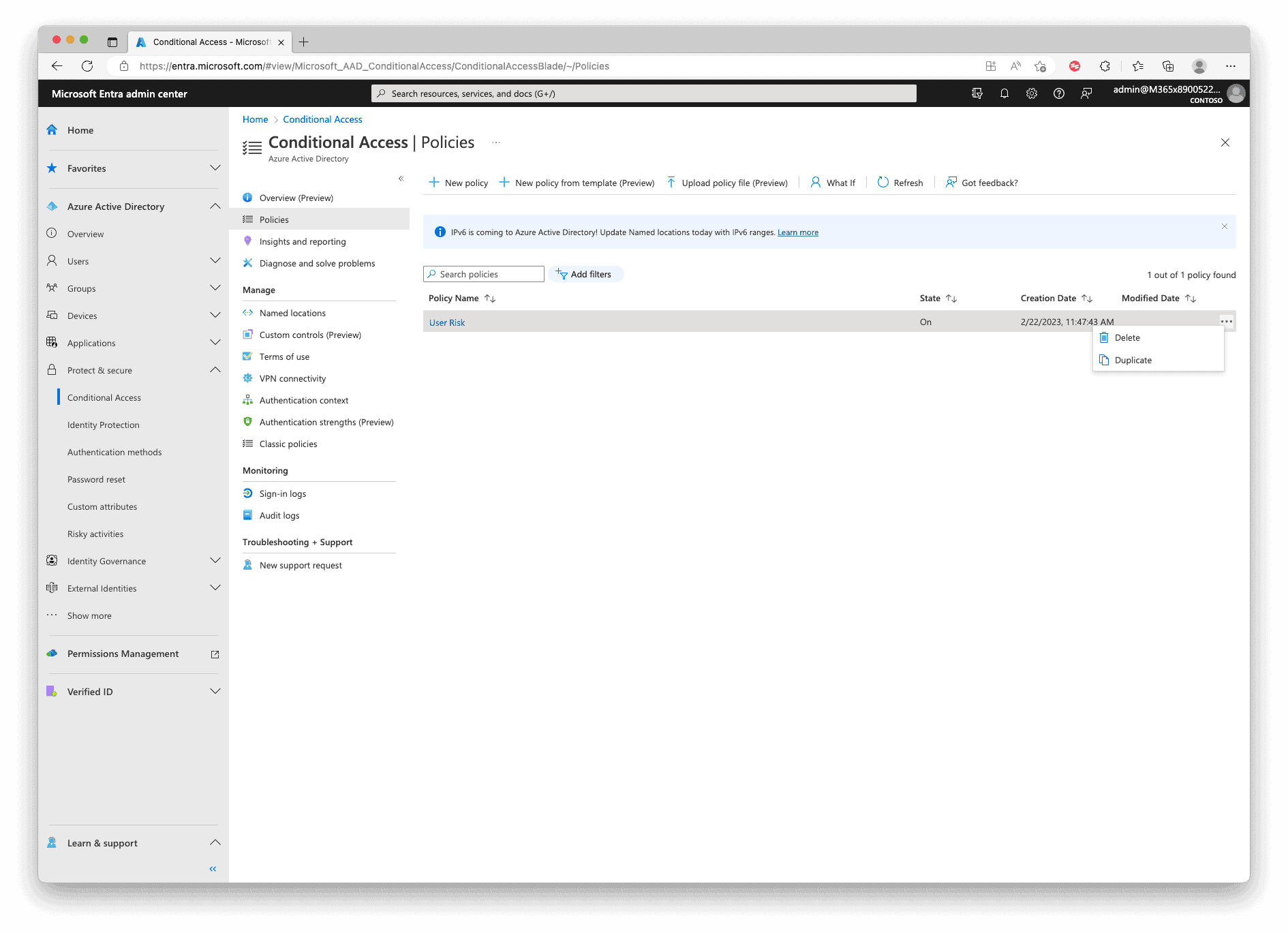Click the New policy button

459,183
